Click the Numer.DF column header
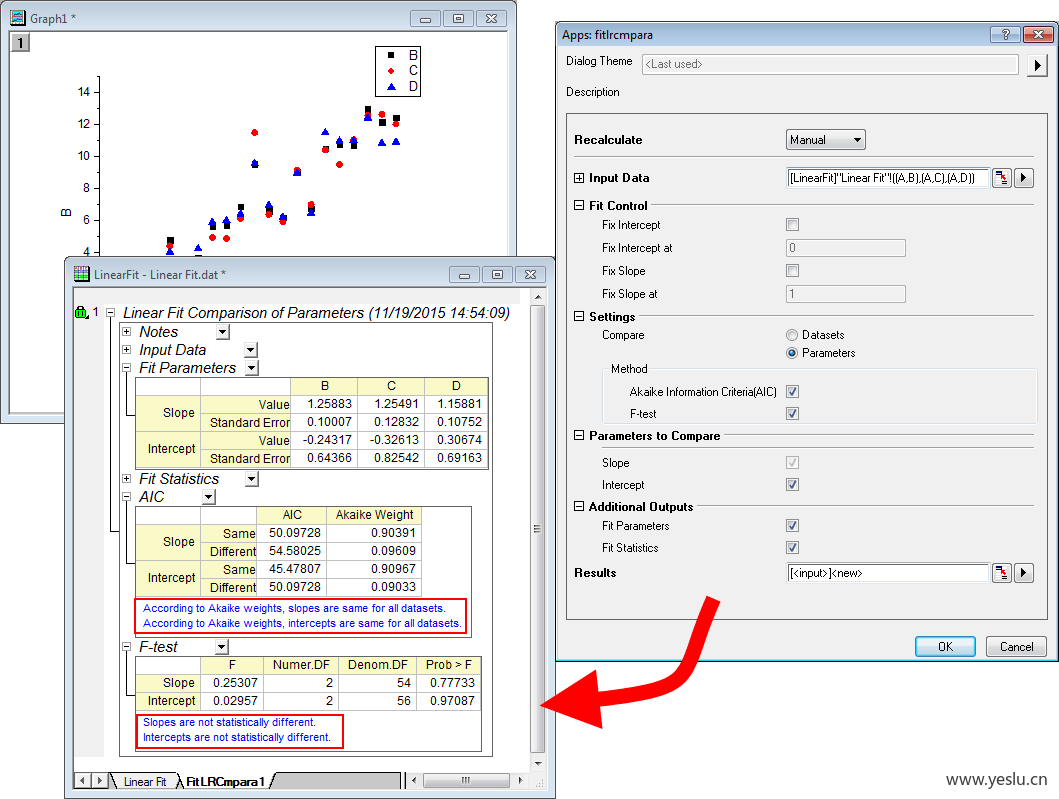Viewport: 1059px width, 799px height. 301,665
